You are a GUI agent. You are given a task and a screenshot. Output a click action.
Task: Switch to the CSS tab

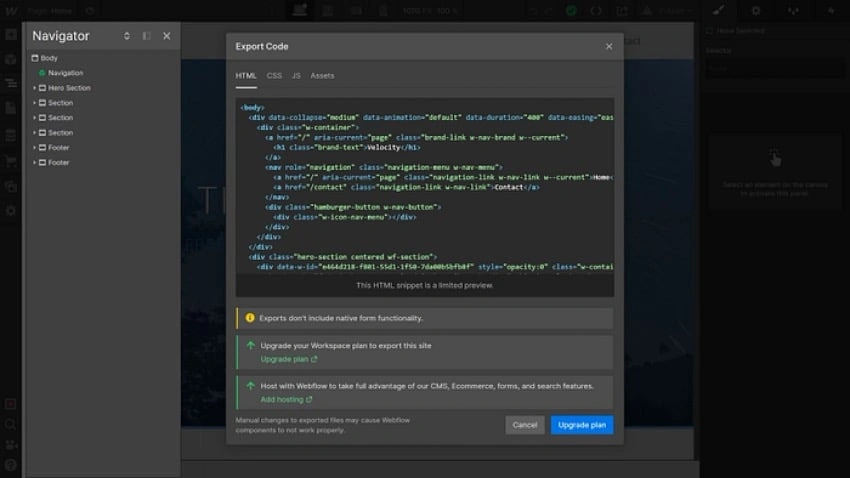pyautogui.click(x=274, y=76)
